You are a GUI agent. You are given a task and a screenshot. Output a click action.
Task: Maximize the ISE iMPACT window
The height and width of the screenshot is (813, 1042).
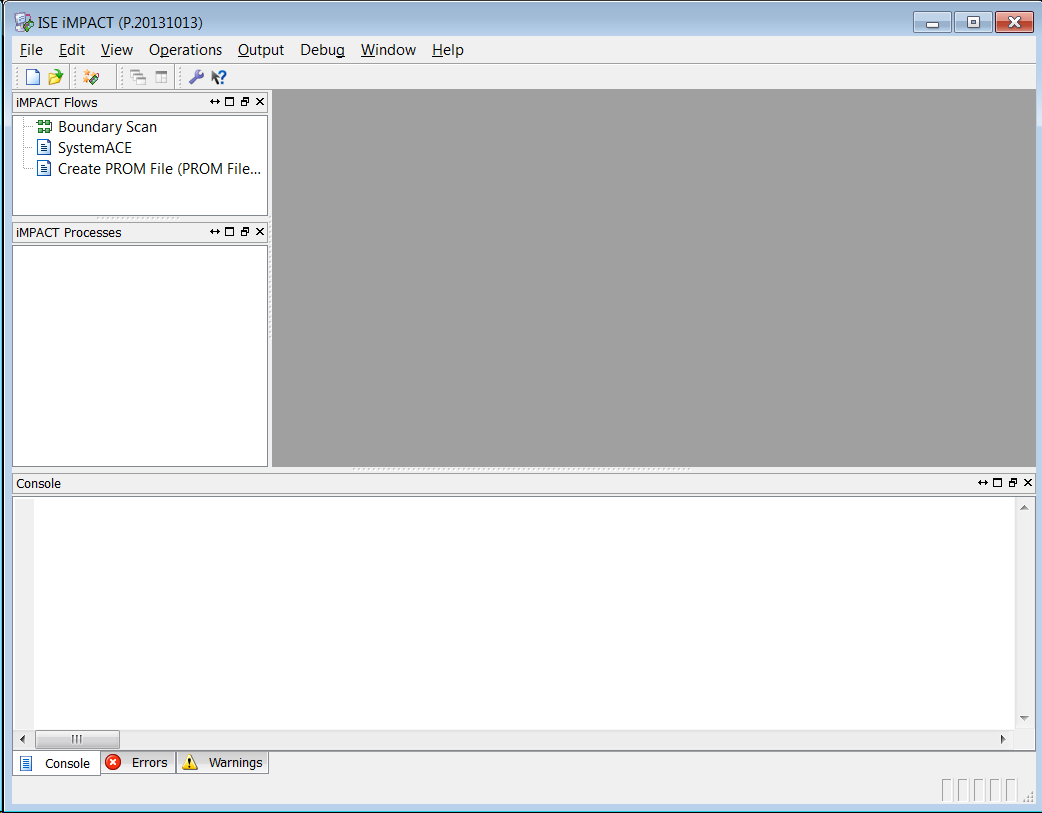[x=973, y=22]
